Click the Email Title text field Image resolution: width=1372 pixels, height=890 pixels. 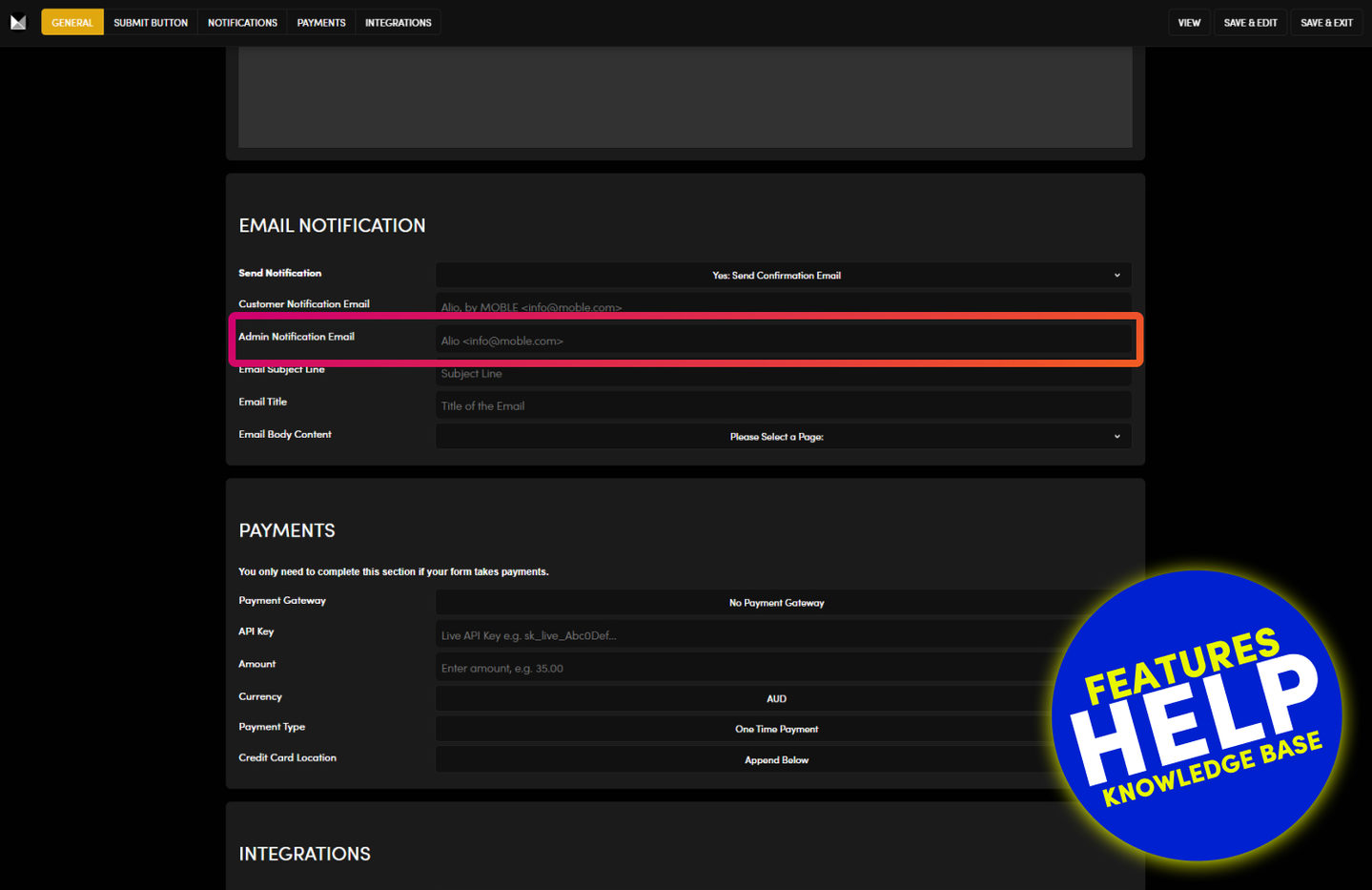pos(783,405)
